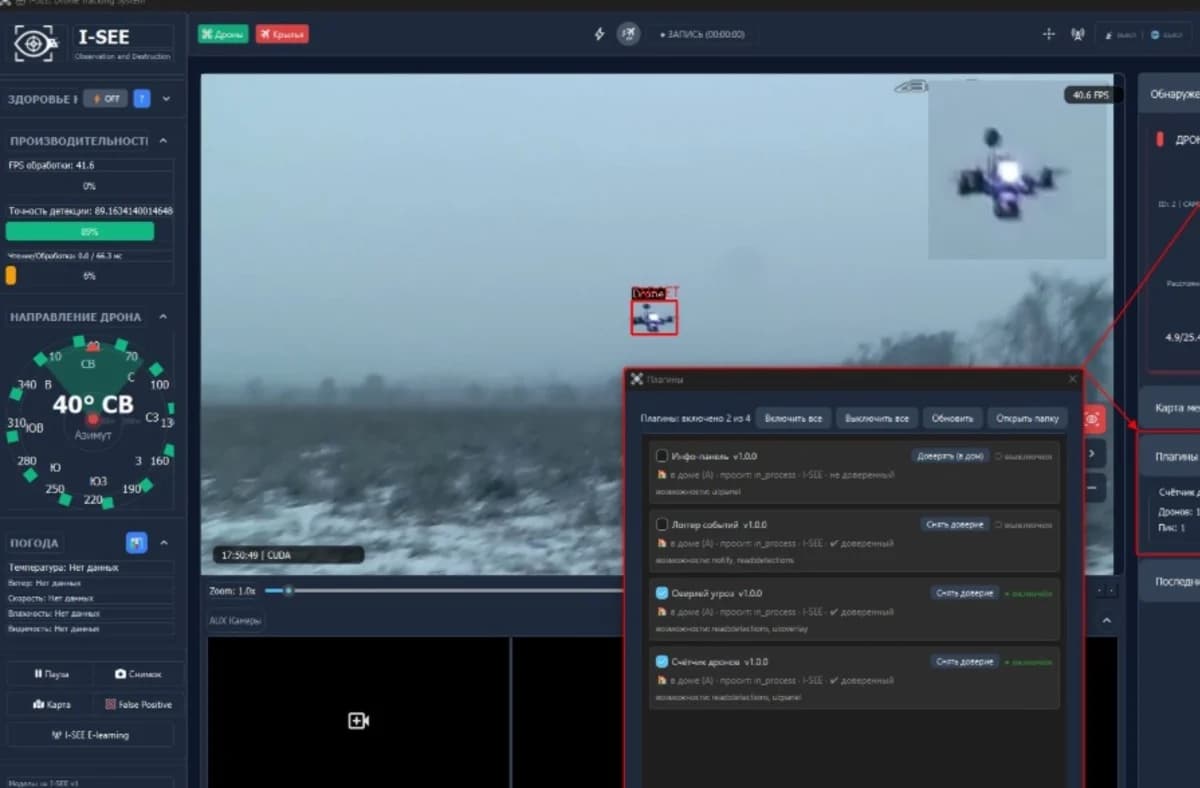Open the Карта ме... panel on right
The width and height of the screenshot is (1200, 788).
1169,408
